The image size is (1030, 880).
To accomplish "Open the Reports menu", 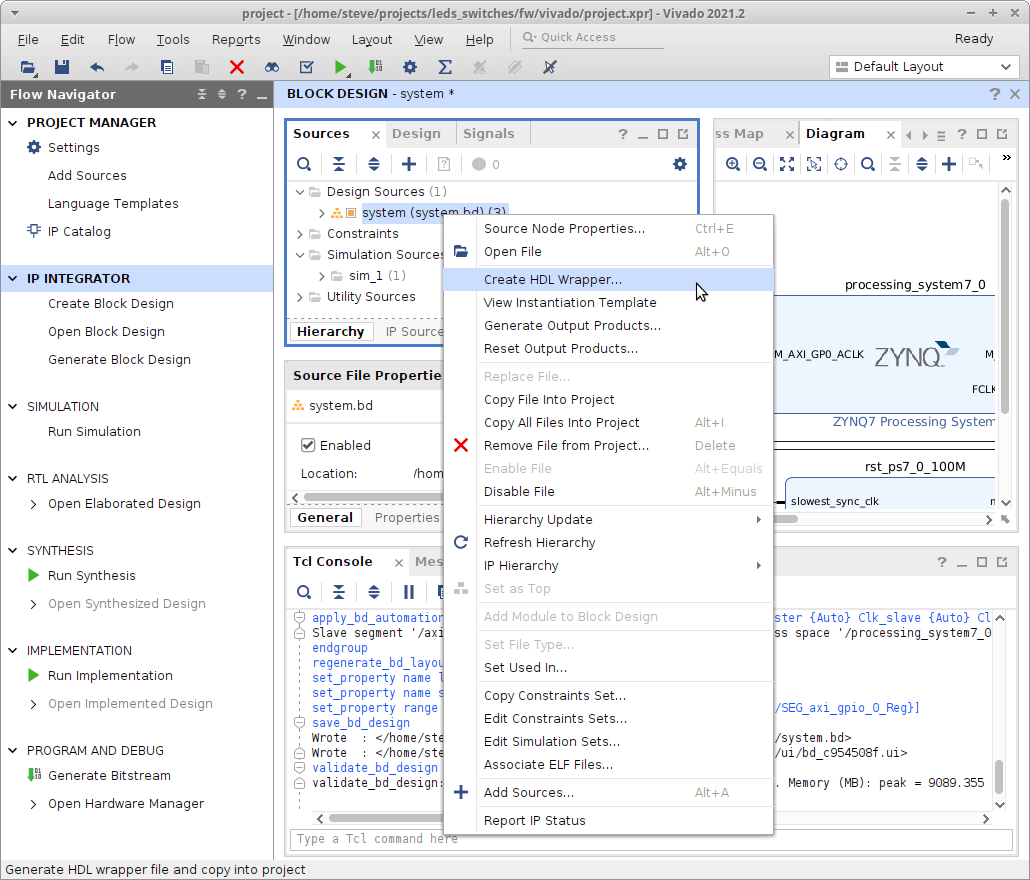I will tap(236, 40).
